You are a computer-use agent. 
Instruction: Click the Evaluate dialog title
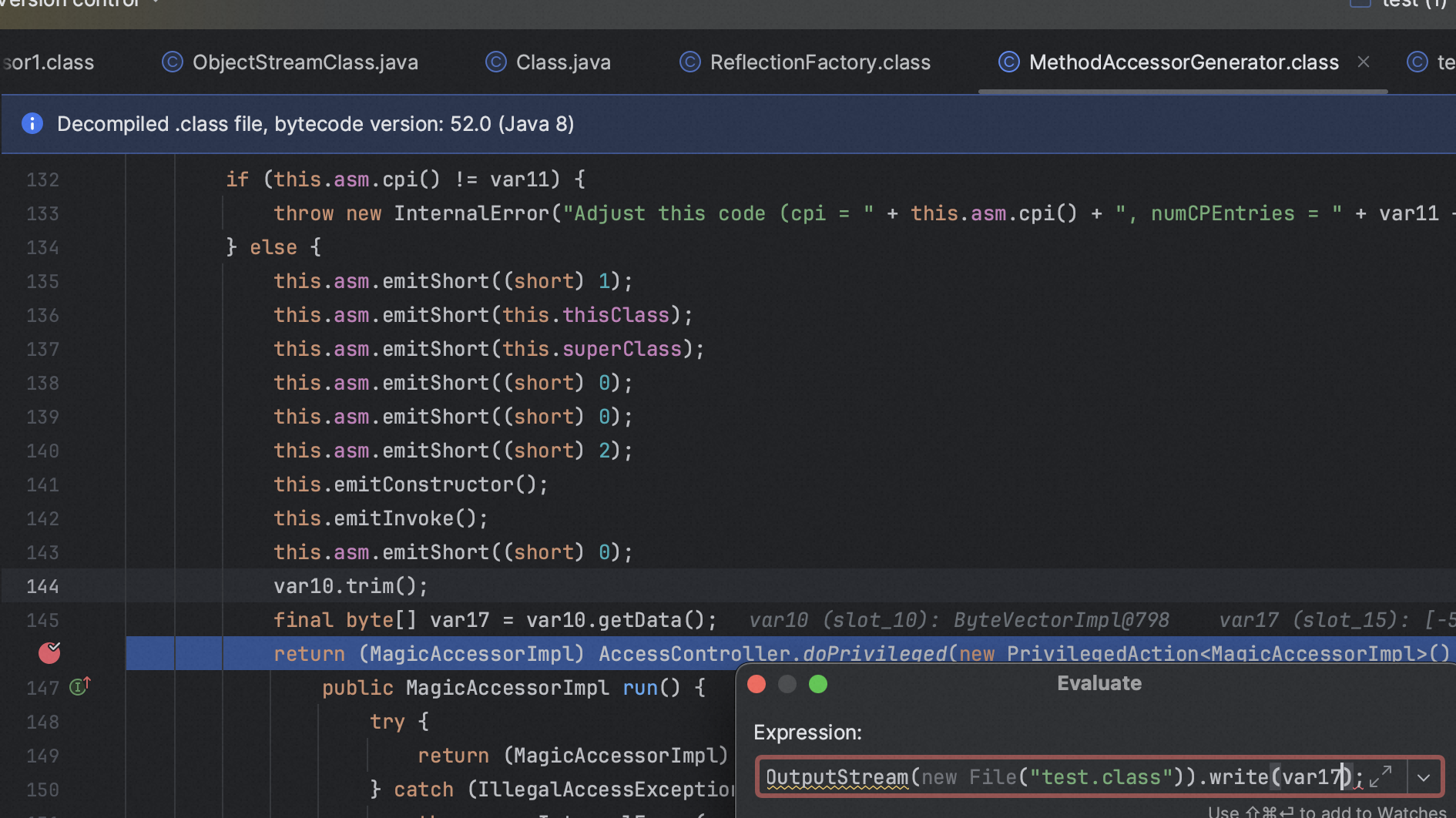(x=1099, y=683)
